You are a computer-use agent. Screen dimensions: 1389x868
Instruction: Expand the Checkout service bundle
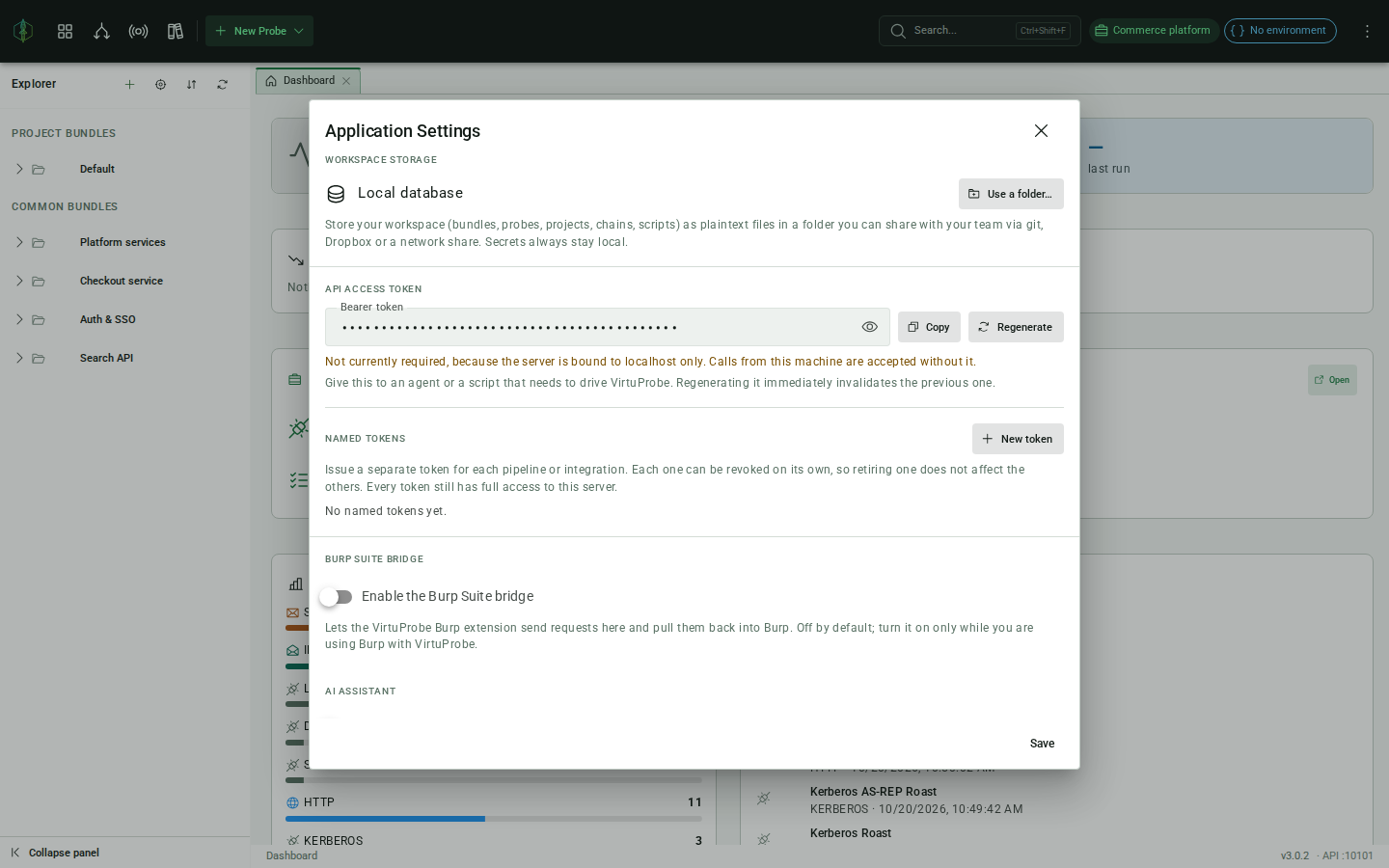pos(19,281)
